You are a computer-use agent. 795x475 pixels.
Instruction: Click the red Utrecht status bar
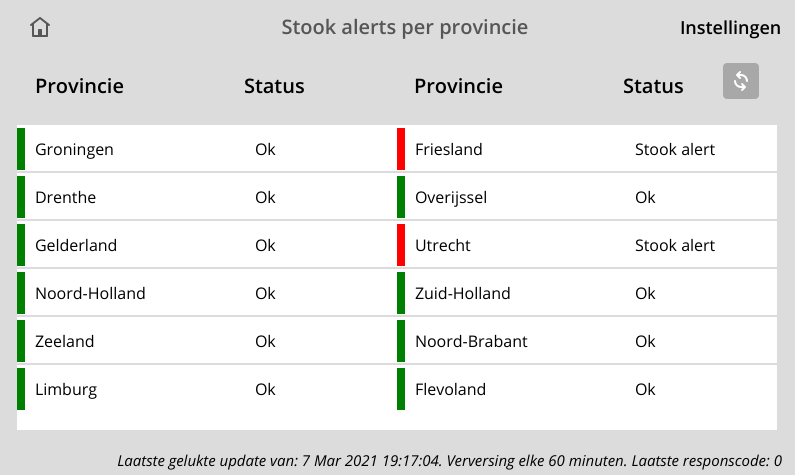click(x=401, y=245)
